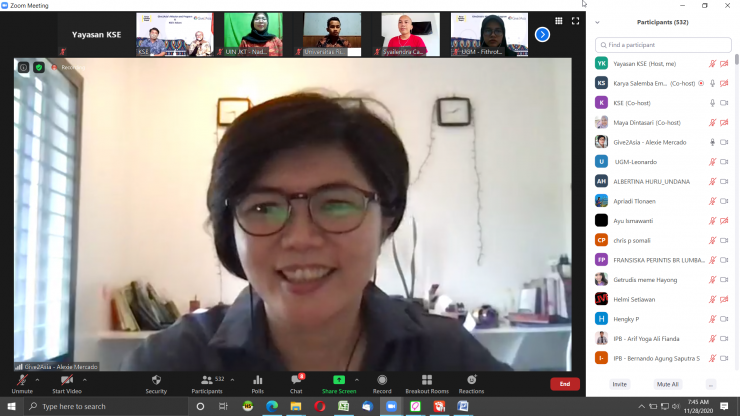The width and height of the screenshot is (740, 416).
Task: Select chris p somali in the participant list
Action: click(x=662, y=240)
